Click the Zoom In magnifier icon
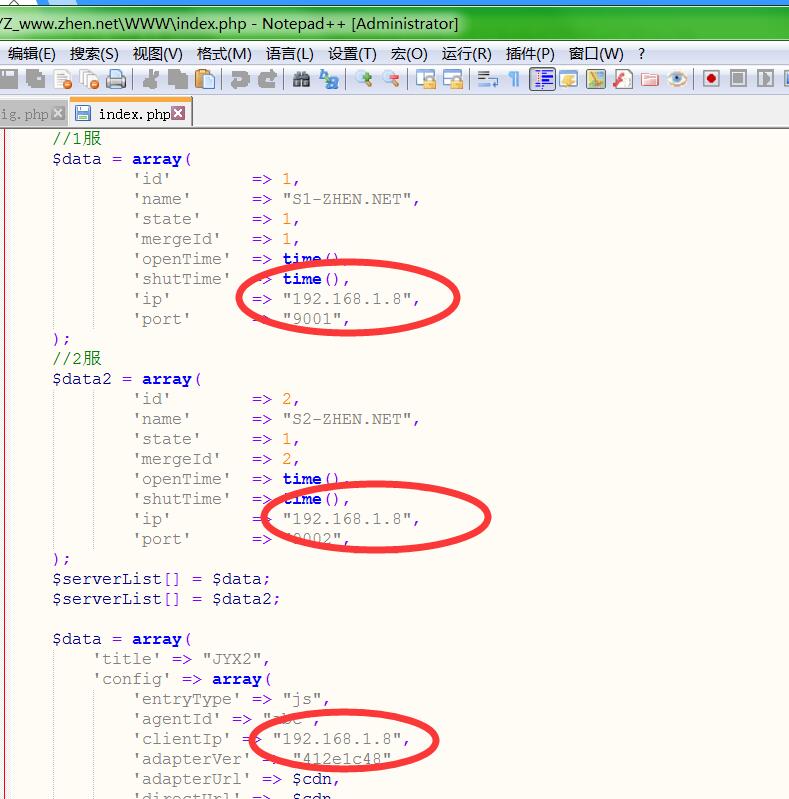The height and width of the screenshot is (799, 789). 364,79
